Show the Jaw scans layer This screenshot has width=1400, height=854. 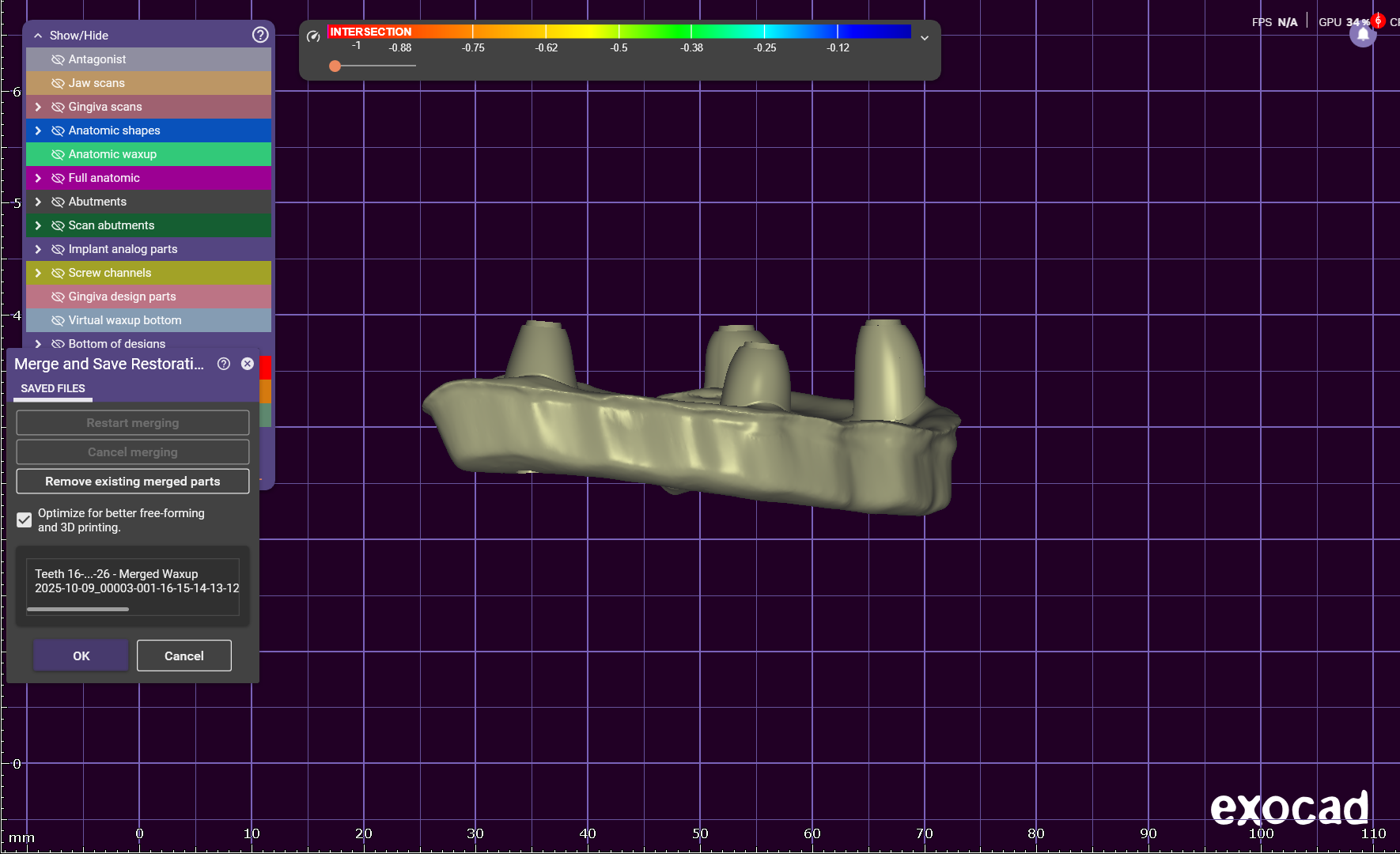pos(58,83)
